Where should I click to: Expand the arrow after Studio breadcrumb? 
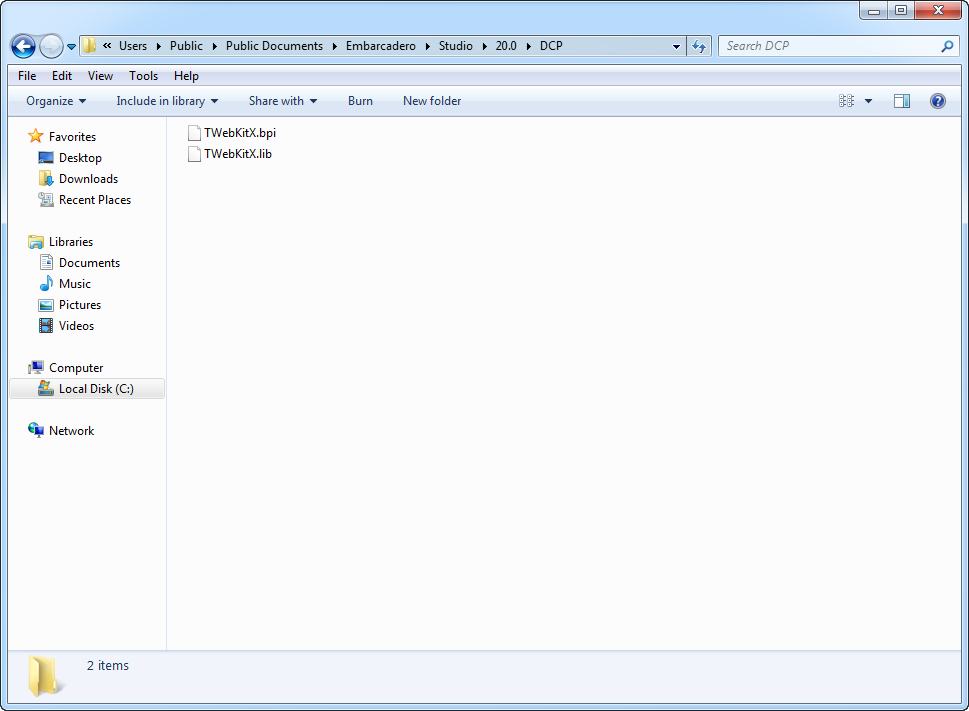pyautogui.click(x=484, y=46)
